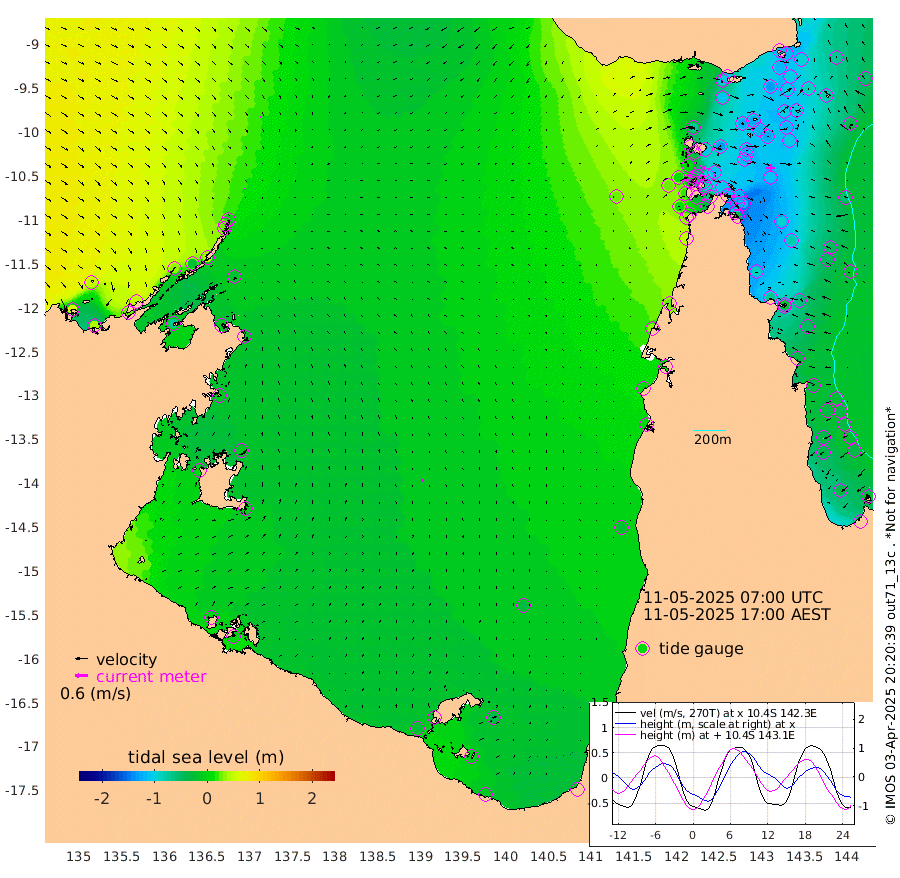Viewport: 900px width, 878px height.
Task: Click the '11-05-2025 17:00 AEST' timestamp
Action: click(x=736, y=615)
